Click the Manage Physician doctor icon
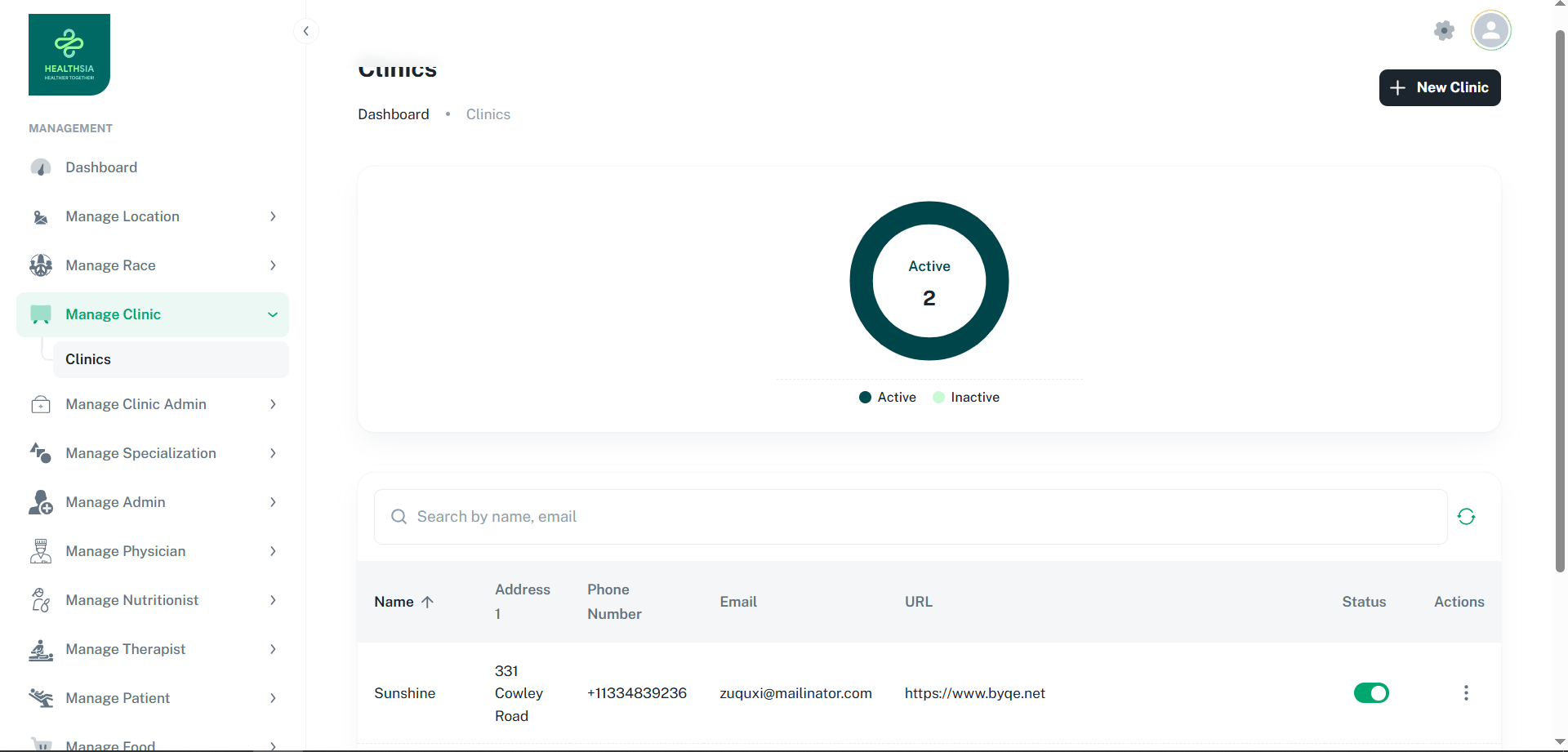Image resolution: width=1568 pixels, height=752 pixels. [x=41, y=551]
